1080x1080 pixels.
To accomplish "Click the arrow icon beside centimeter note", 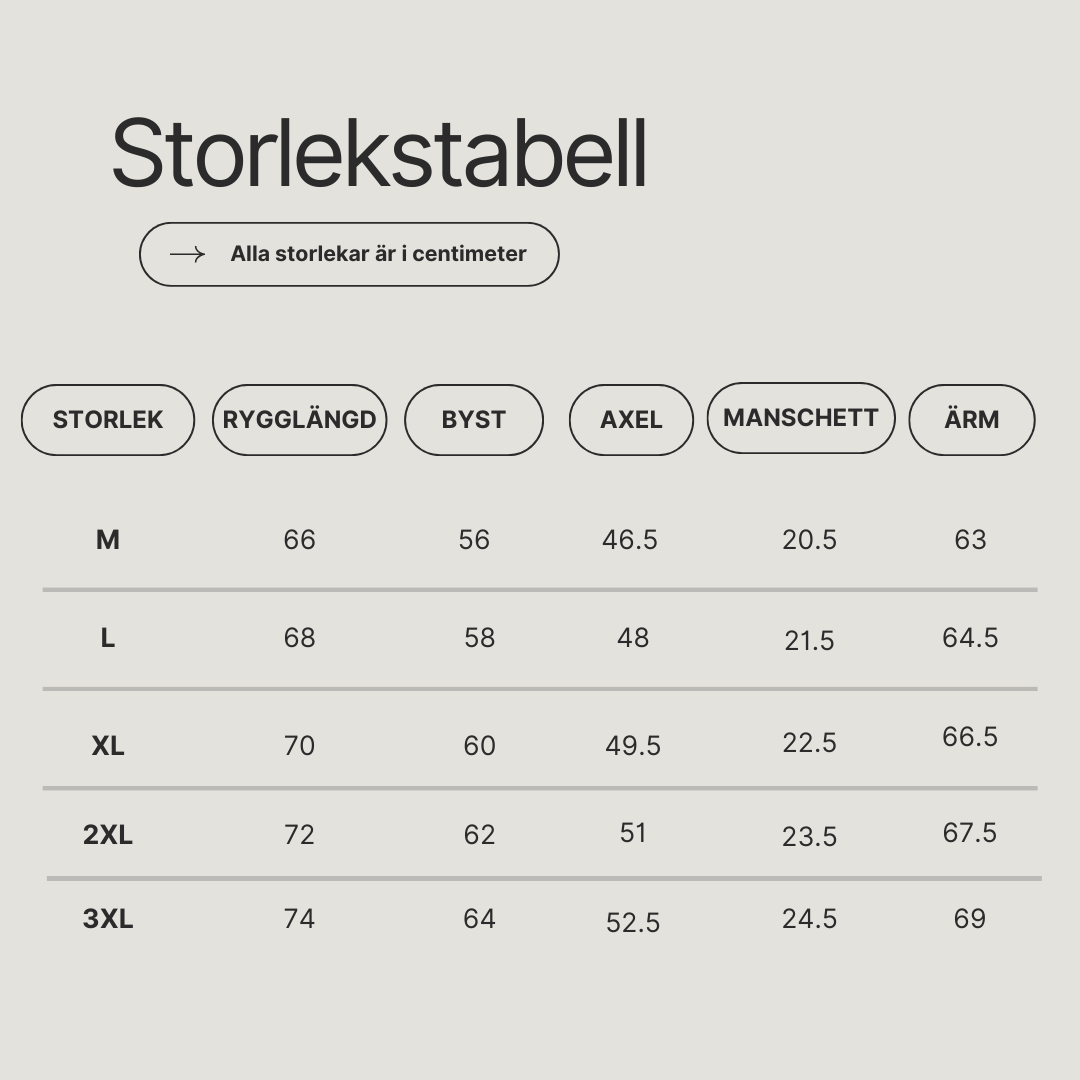I will [x=187, y=254].
